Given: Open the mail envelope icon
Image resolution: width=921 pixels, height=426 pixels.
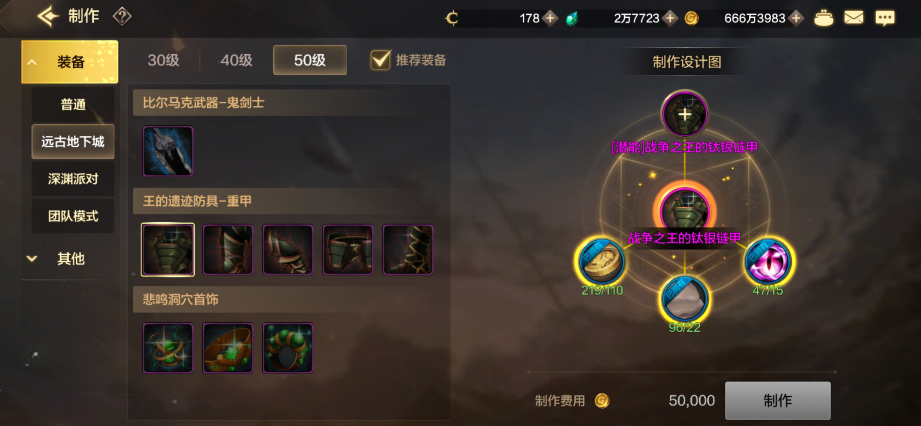Looking at the screenshot, I should click(853, 18).
